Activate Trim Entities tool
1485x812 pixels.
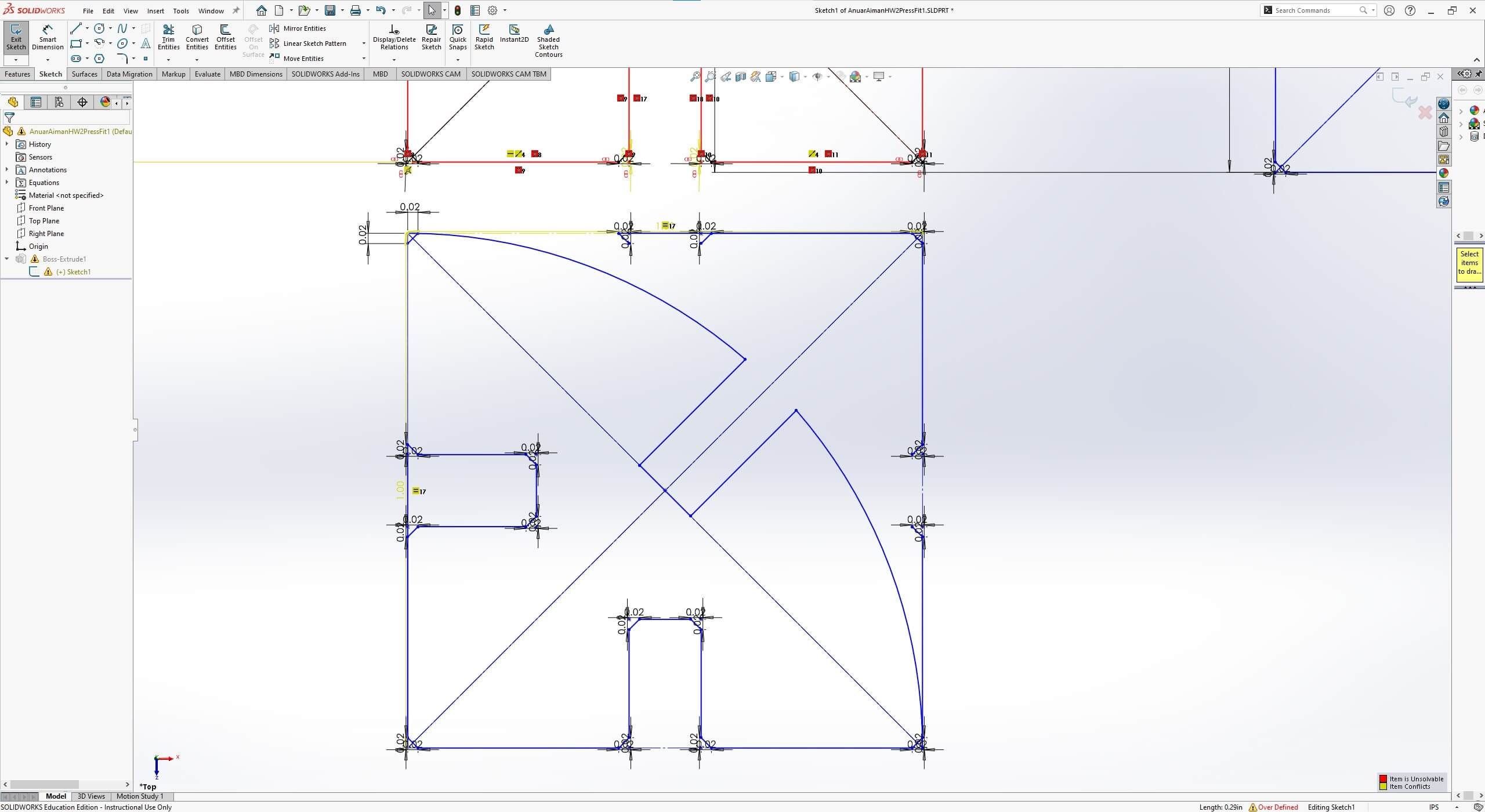pyautogui.click(x=168, y=38)
